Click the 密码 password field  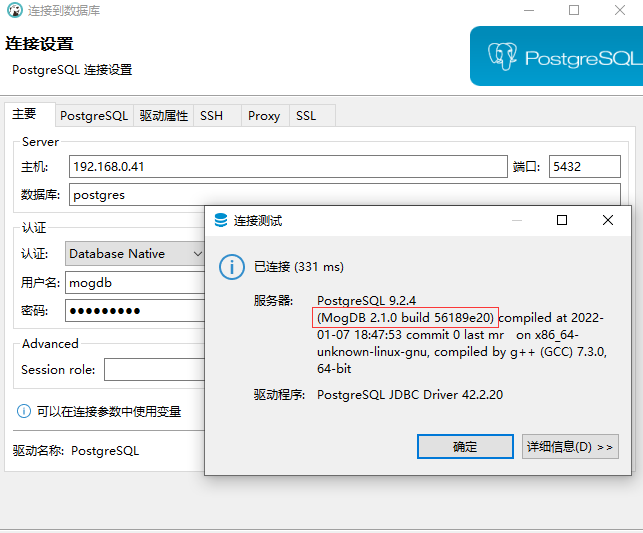(135, 310)
